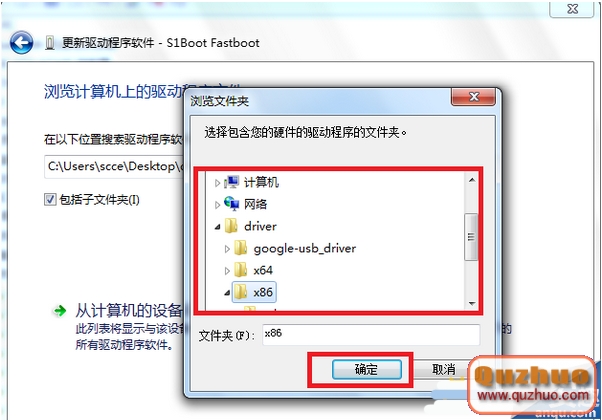Screen dimensions: 602x420
Task: Click the driver folder icon
Action: tap(231, 226)
